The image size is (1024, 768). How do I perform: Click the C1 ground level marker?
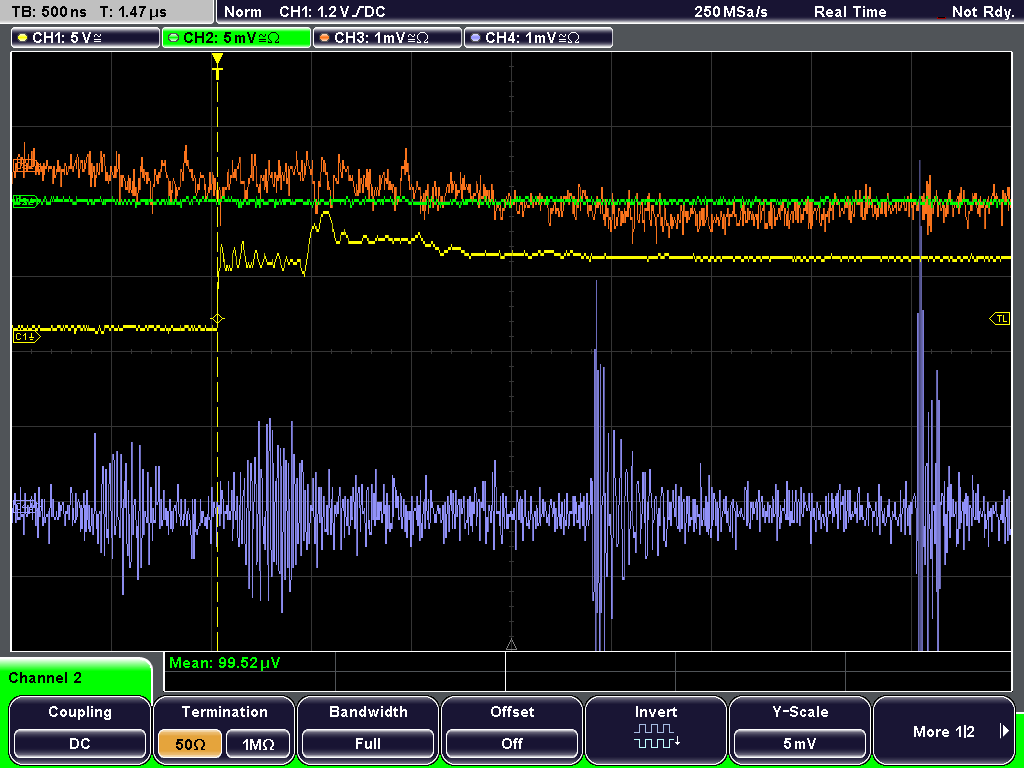pyautogui.click(x=26, y=336)
